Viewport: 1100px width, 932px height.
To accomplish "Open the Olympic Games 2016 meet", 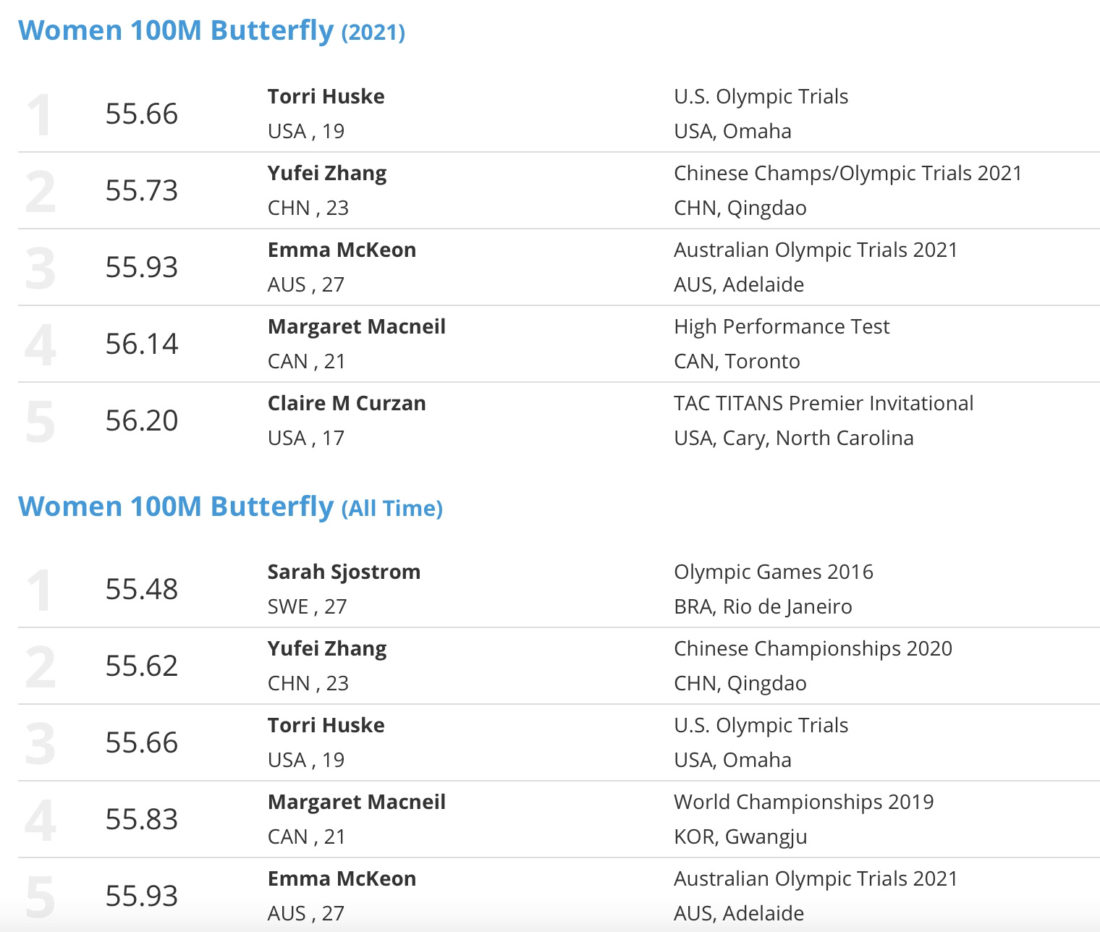I will coord(774,572).
